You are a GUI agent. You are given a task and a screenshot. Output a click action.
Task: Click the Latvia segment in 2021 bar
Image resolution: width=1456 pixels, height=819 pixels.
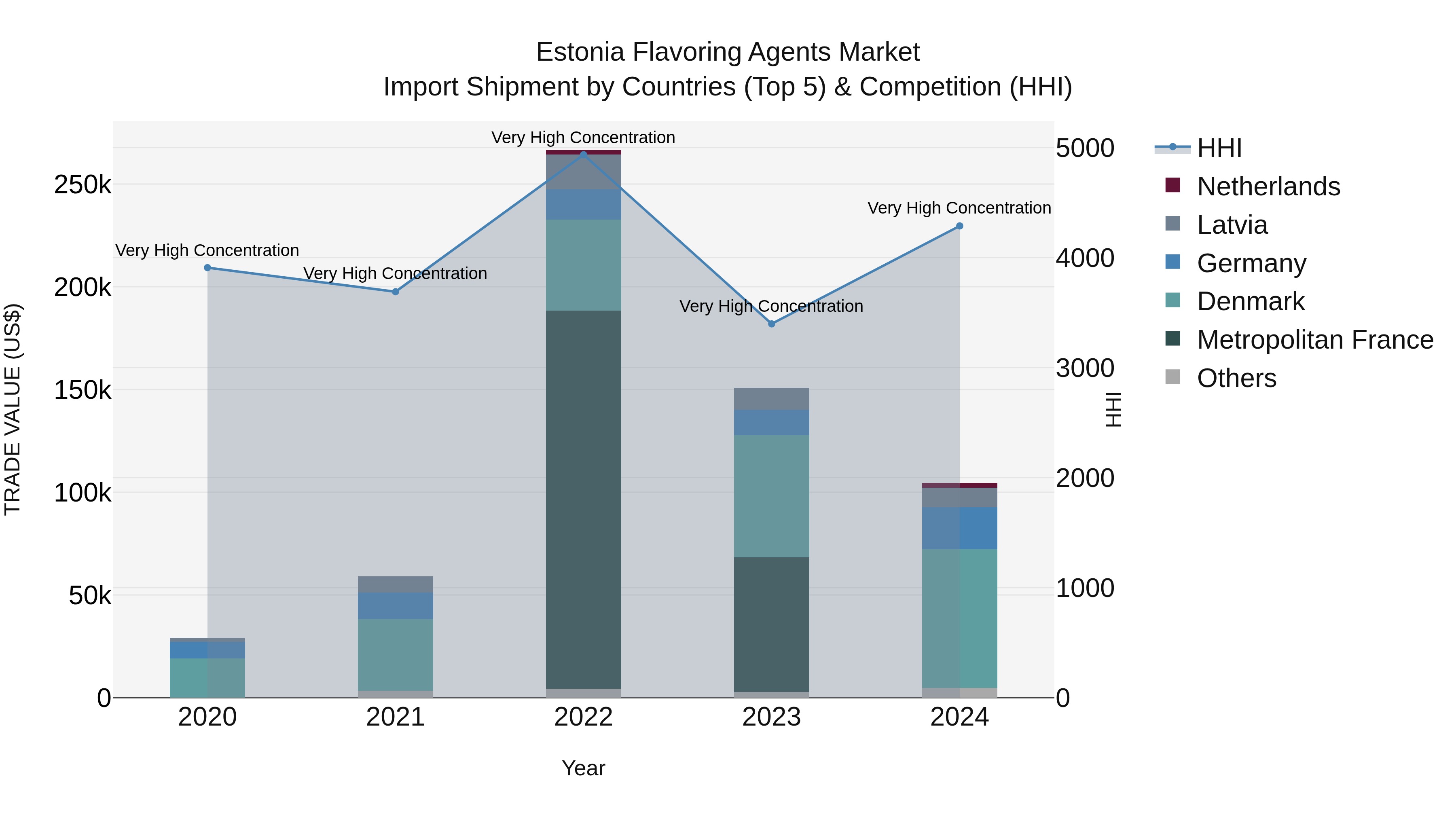396,585
